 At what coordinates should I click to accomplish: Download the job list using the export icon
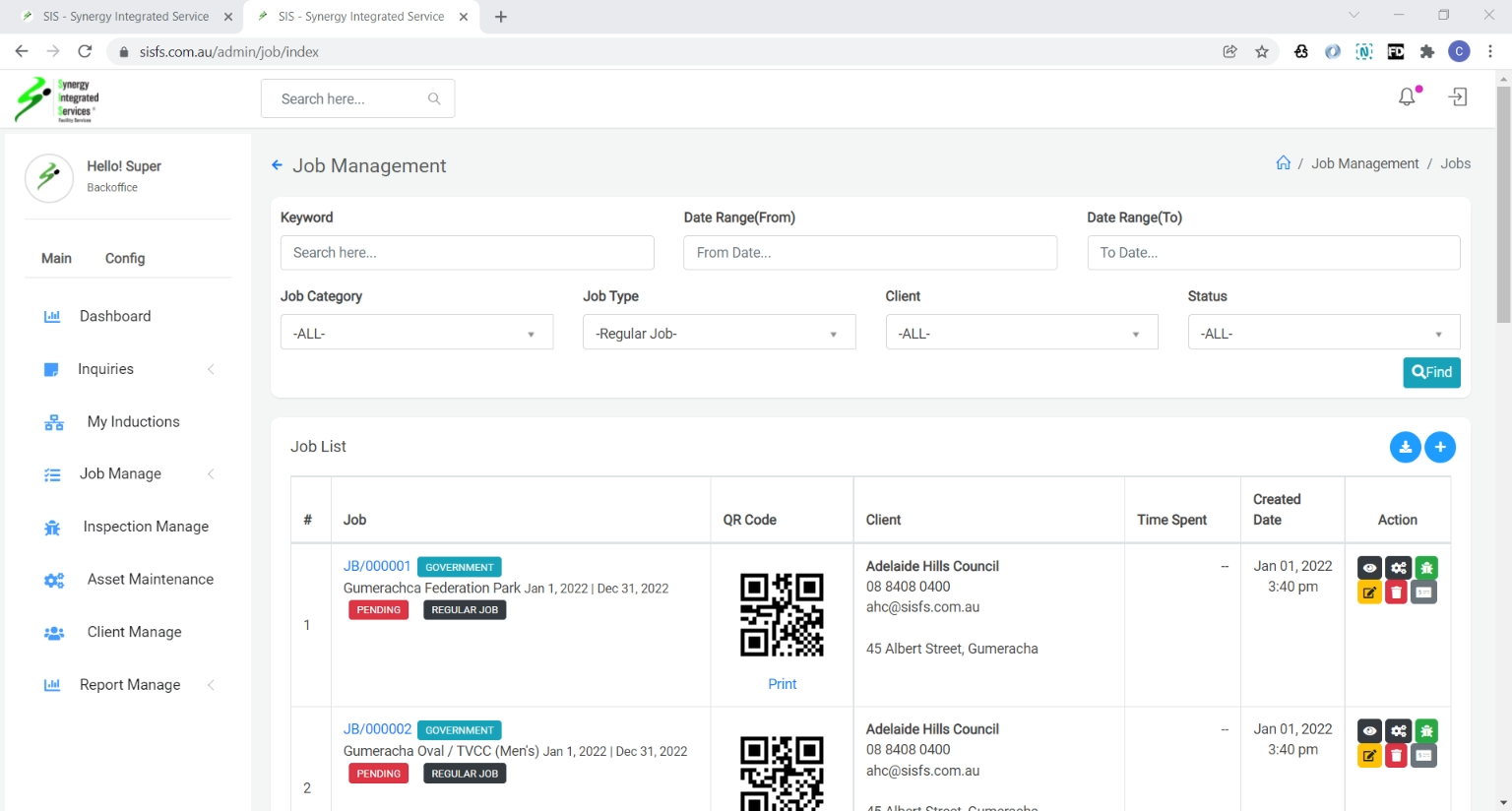1405,447
